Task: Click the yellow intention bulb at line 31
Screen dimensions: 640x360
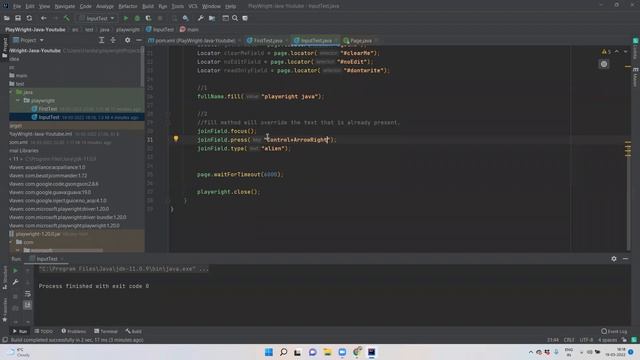Action: point(176,139)
